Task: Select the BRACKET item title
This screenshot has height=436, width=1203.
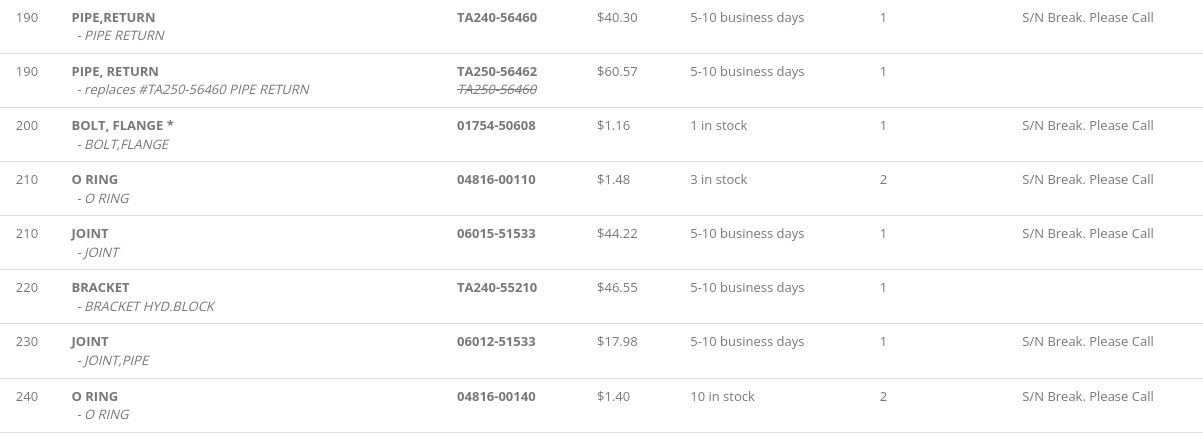Action: click(x=100, y=288)
